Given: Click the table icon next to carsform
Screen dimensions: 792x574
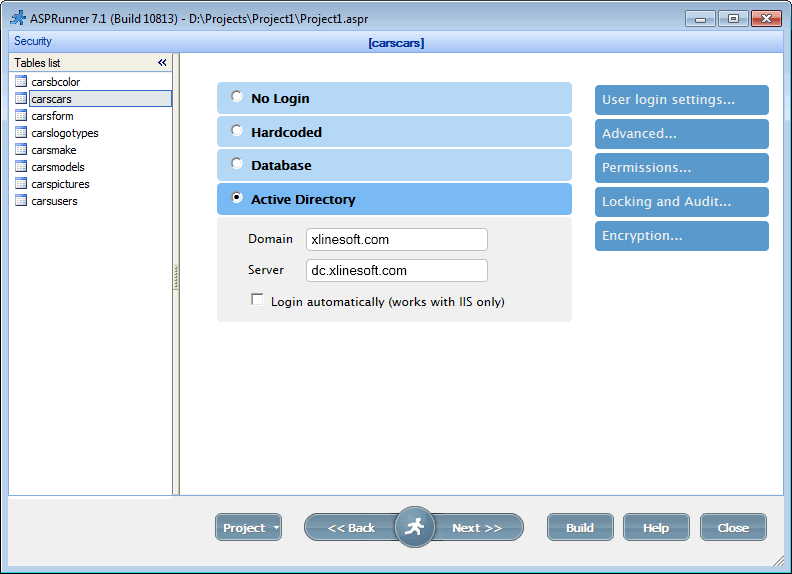Looking at the screenshot, I should pyautogui.click(x=21, y=116).
